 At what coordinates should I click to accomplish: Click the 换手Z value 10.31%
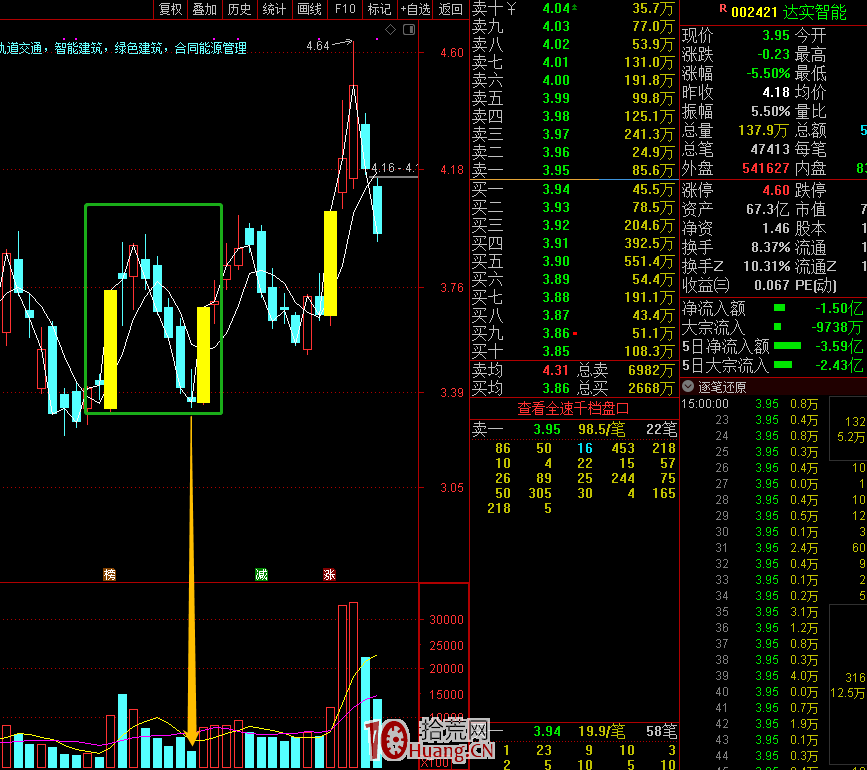click(x=767, y=266)
